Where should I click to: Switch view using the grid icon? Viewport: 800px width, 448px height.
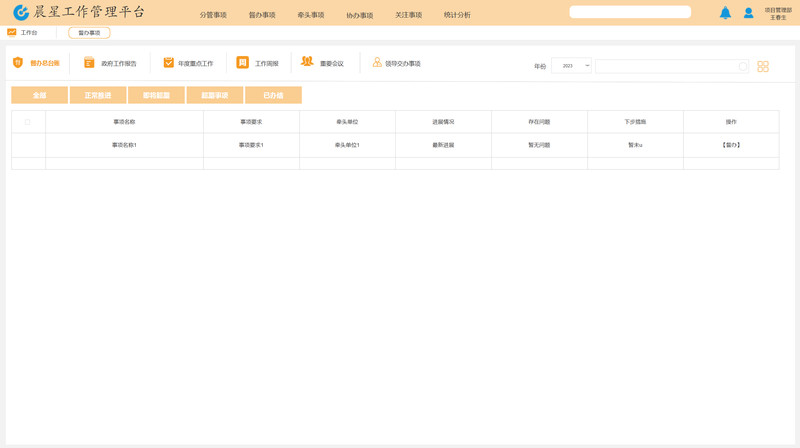pyautogui.click(x=763, y=66)
